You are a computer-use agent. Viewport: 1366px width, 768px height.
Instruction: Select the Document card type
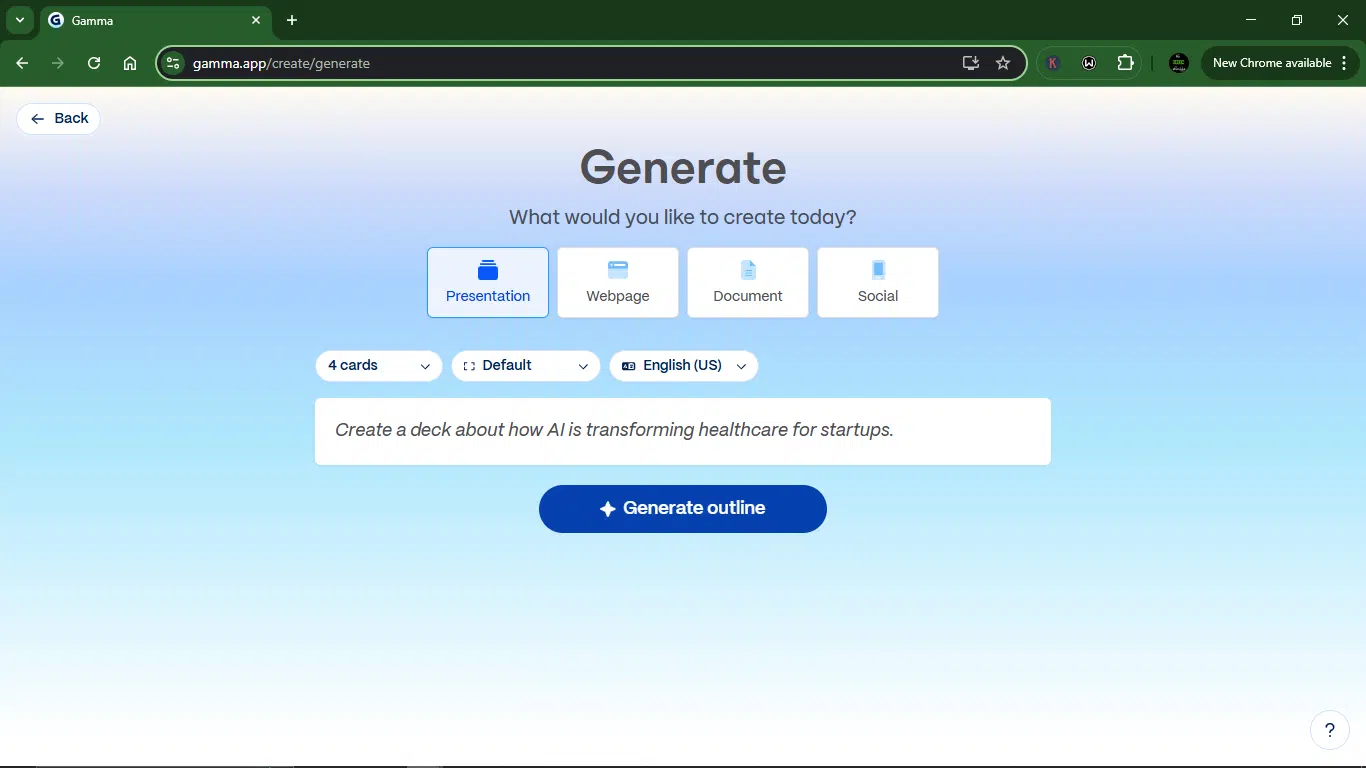(748, 282)
